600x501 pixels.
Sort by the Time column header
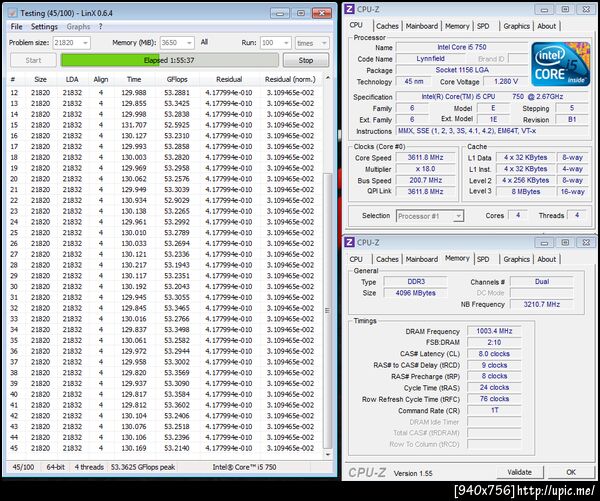[x=134, y=79]
